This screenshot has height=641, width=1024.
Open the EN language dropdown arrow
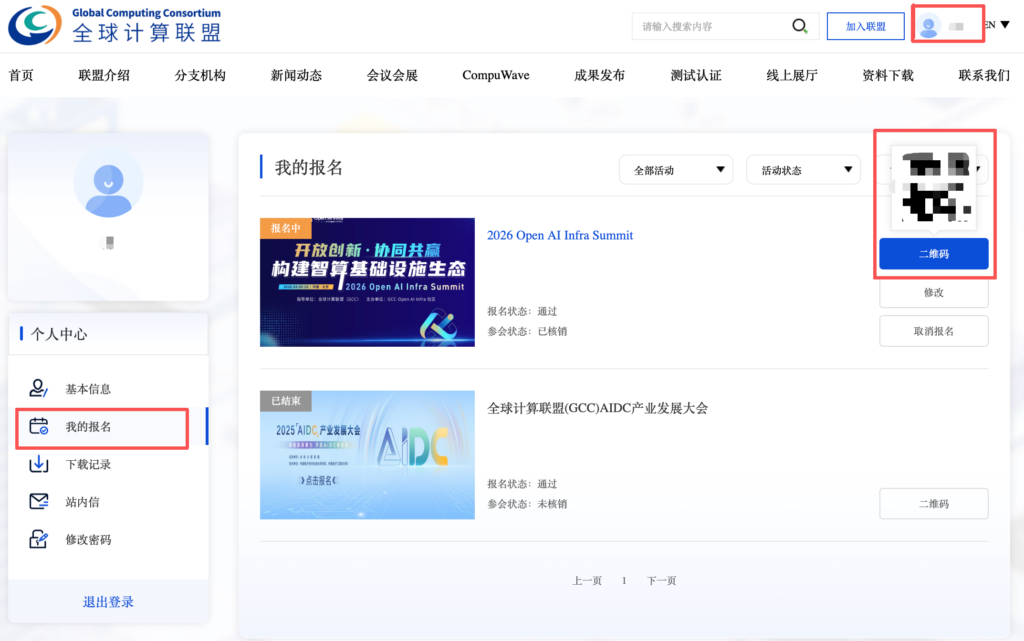coord(1004,25)
